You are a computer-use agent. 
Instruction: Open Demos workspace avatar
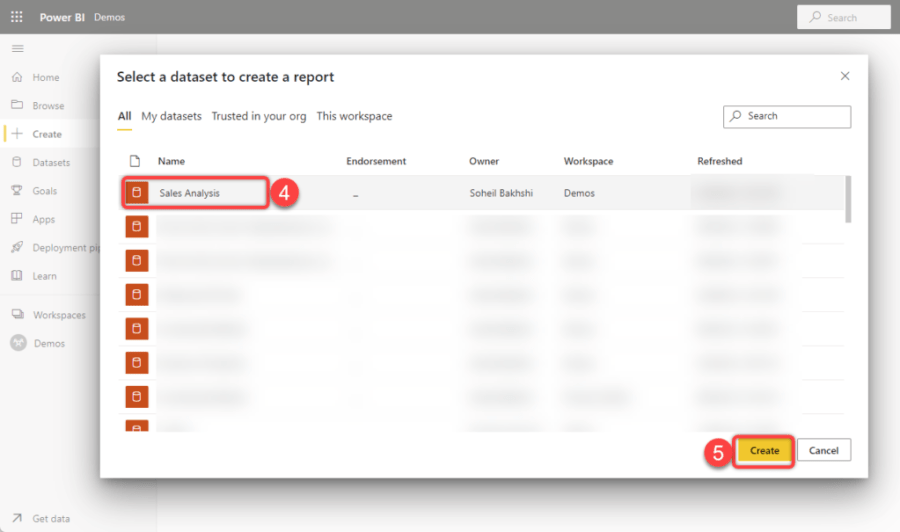18,343
